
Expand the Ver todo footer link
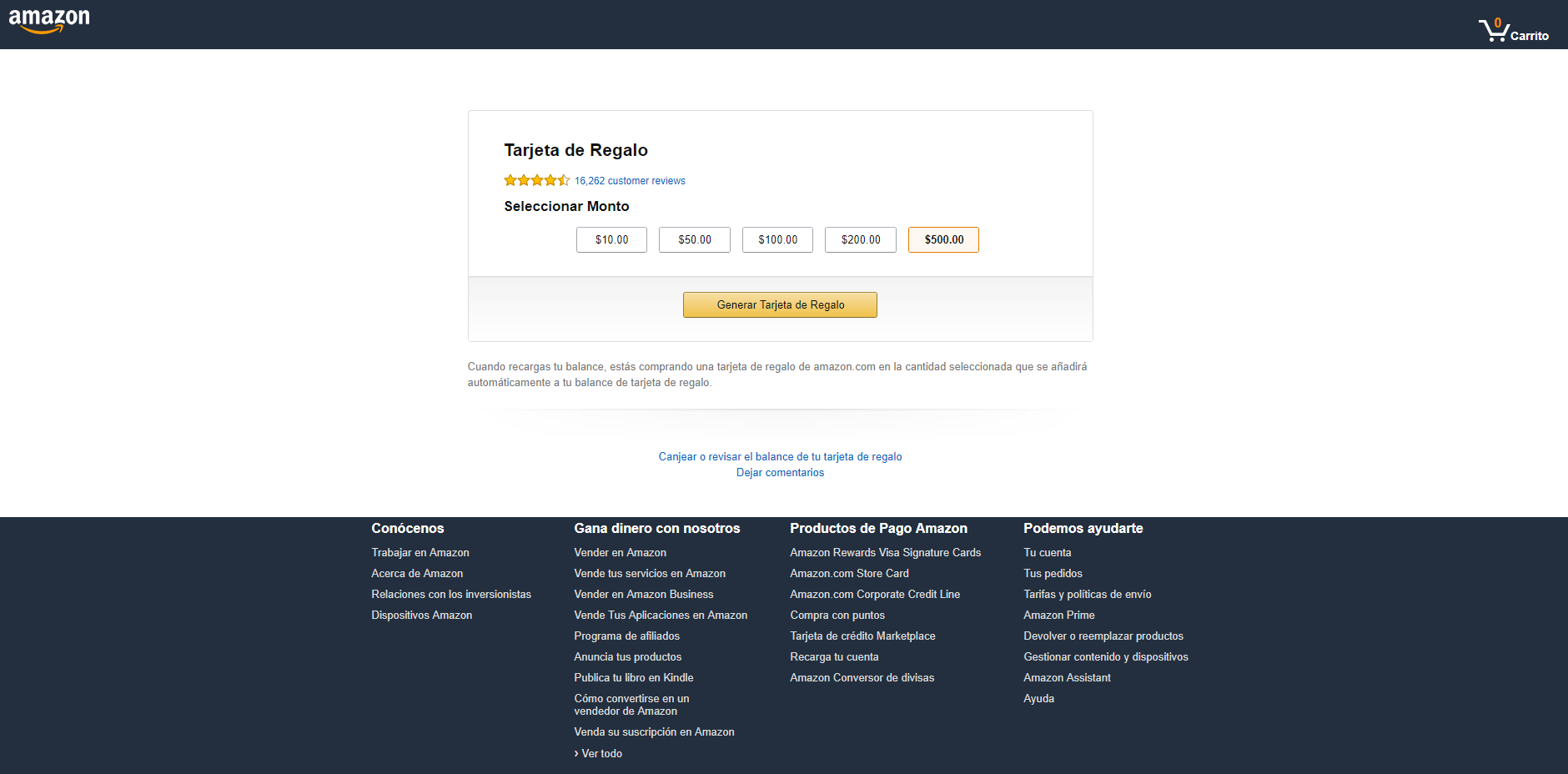click(598, 753)
